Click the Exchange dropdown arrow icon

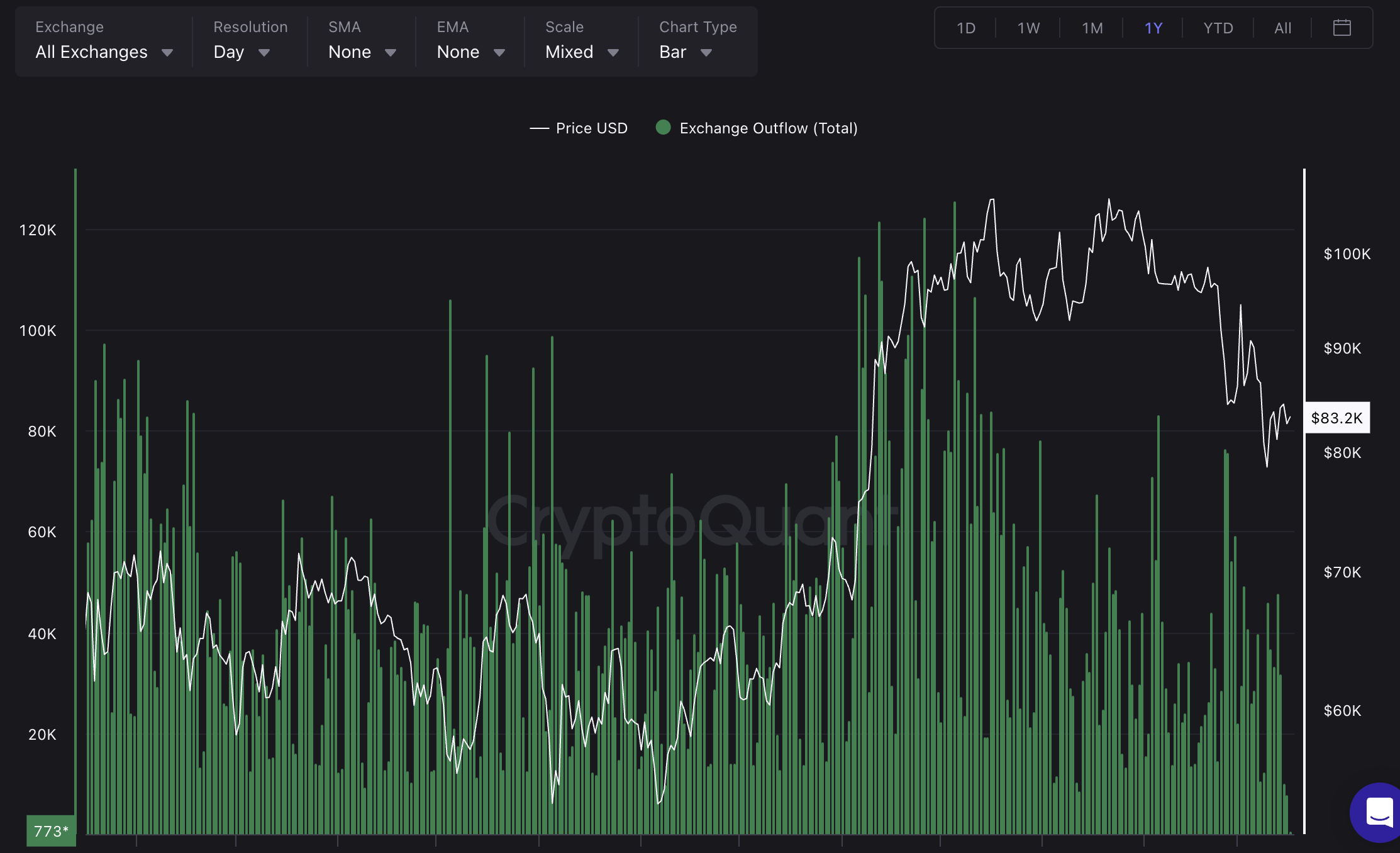coord(167,53)
